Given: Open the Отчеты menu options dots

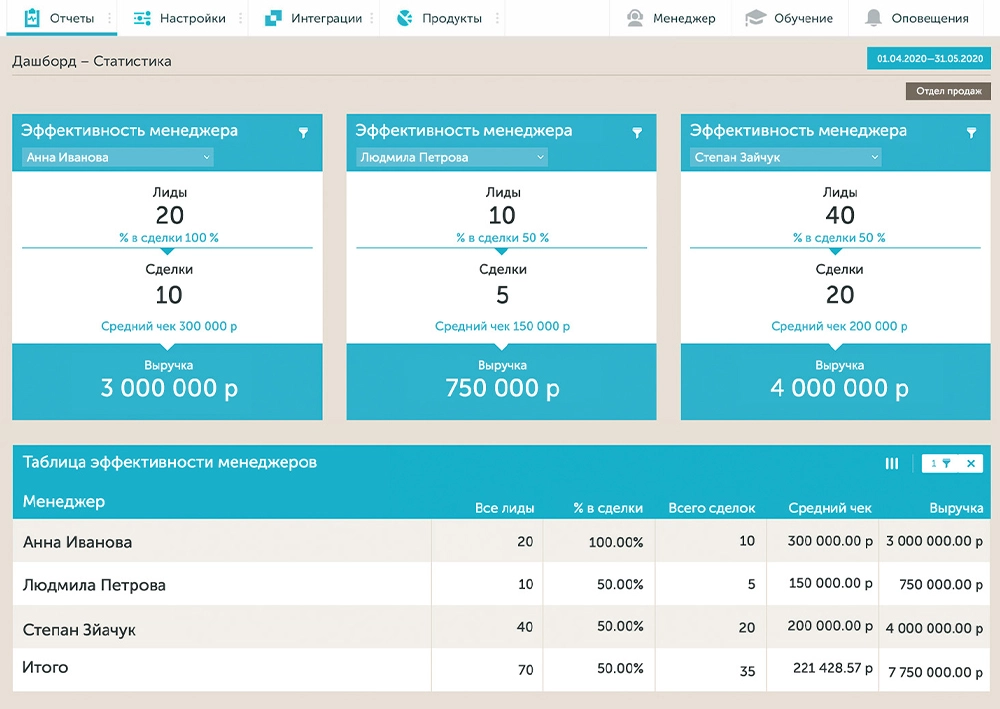Looking at the screenshot, I should 110,17.
